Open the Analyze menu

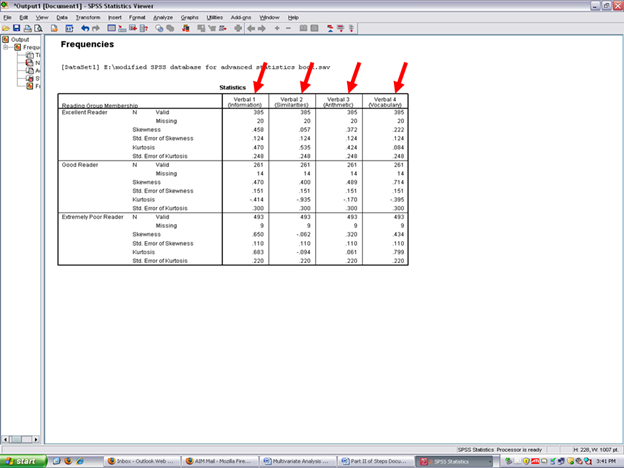pyautogui.click(x=163, y=17)
